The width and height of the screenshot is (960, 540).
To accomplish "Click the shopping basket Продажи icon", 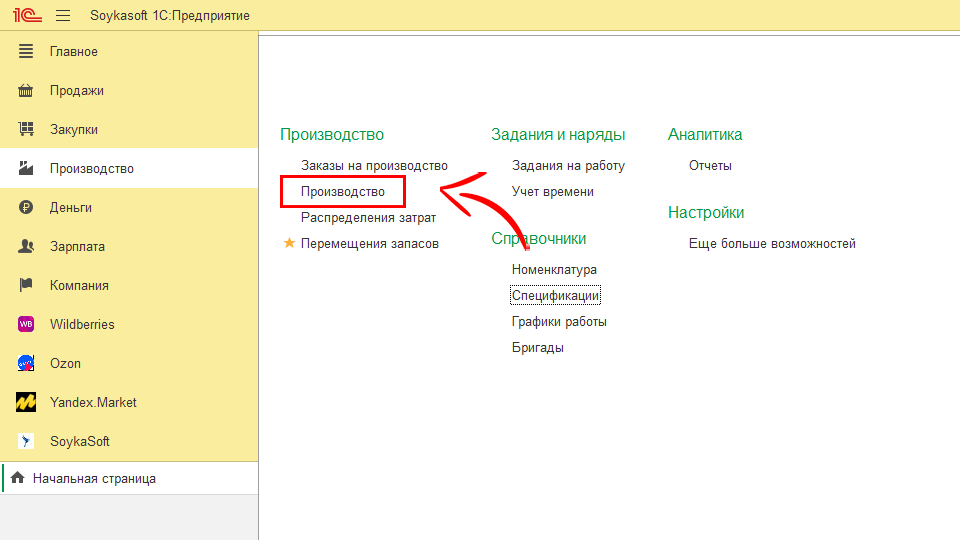I will coord(27,91).
